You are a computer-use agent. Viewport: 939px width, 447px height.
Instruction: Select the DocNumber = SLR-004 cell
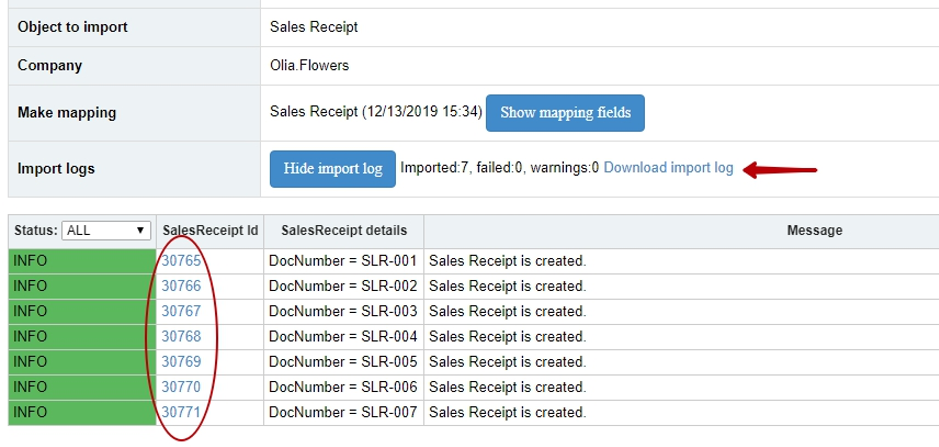coord(343,337)
